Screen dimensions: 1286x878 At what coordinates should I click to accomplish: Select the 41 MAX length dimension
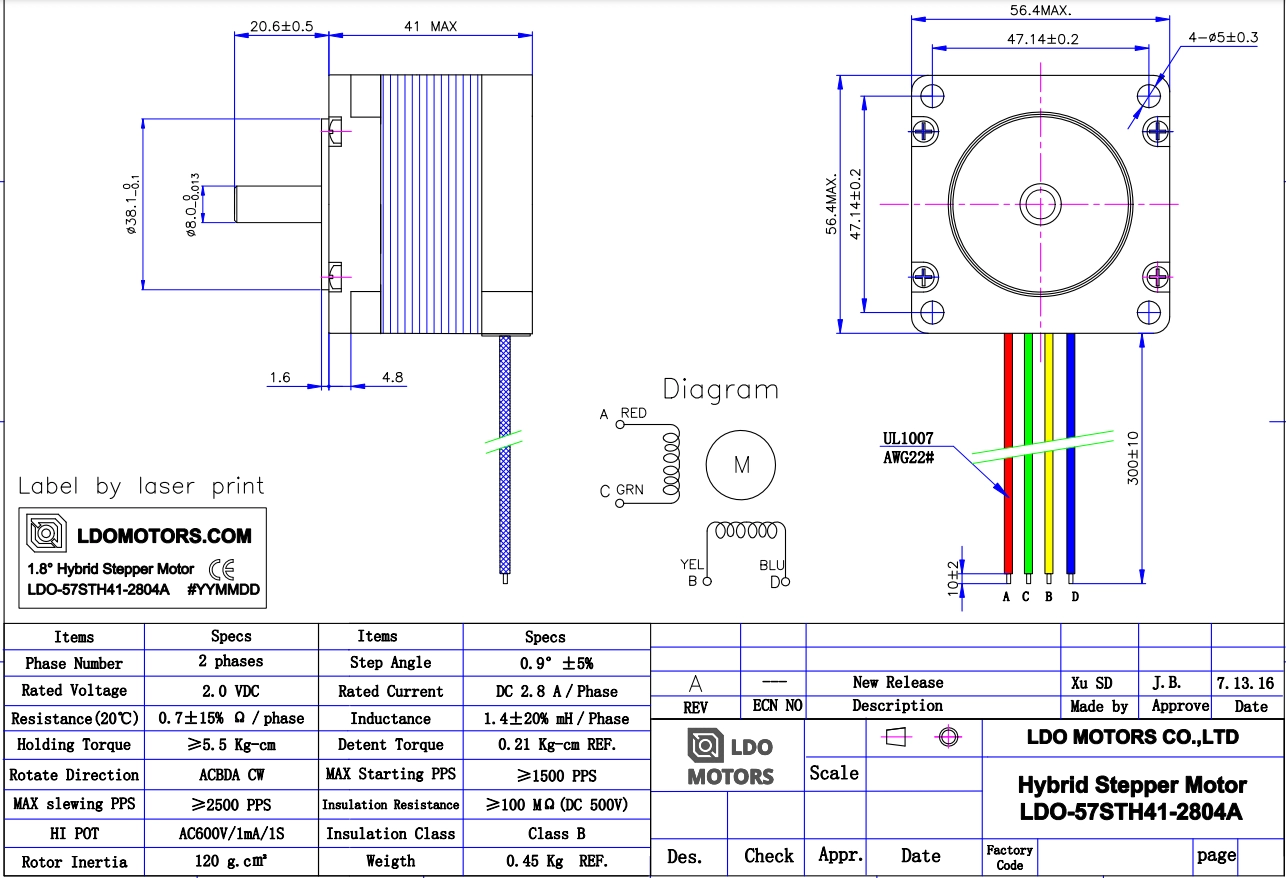click(x=430, y=27)
